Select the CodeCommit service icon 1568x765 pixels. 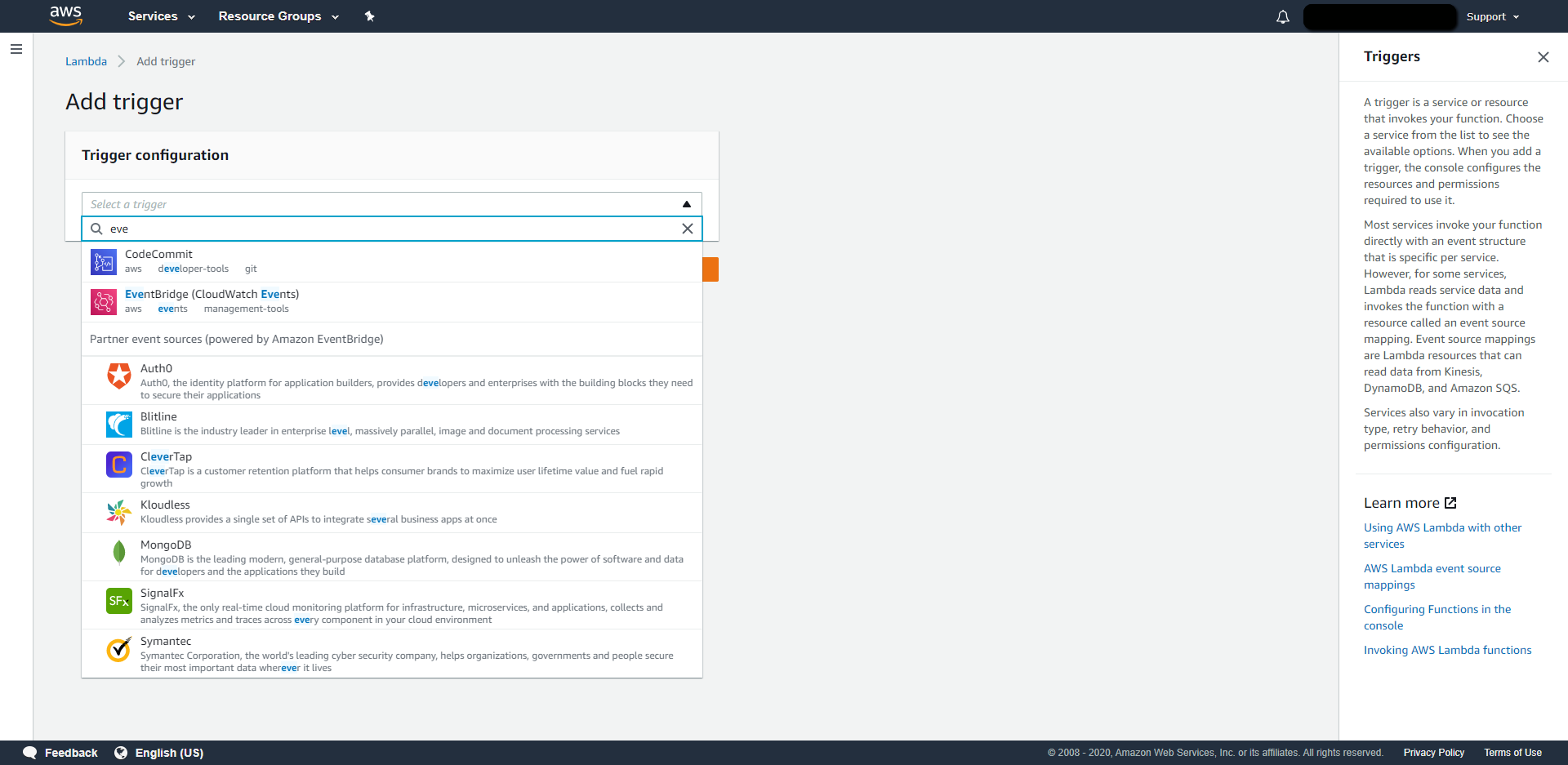click(x=104, y=262)
